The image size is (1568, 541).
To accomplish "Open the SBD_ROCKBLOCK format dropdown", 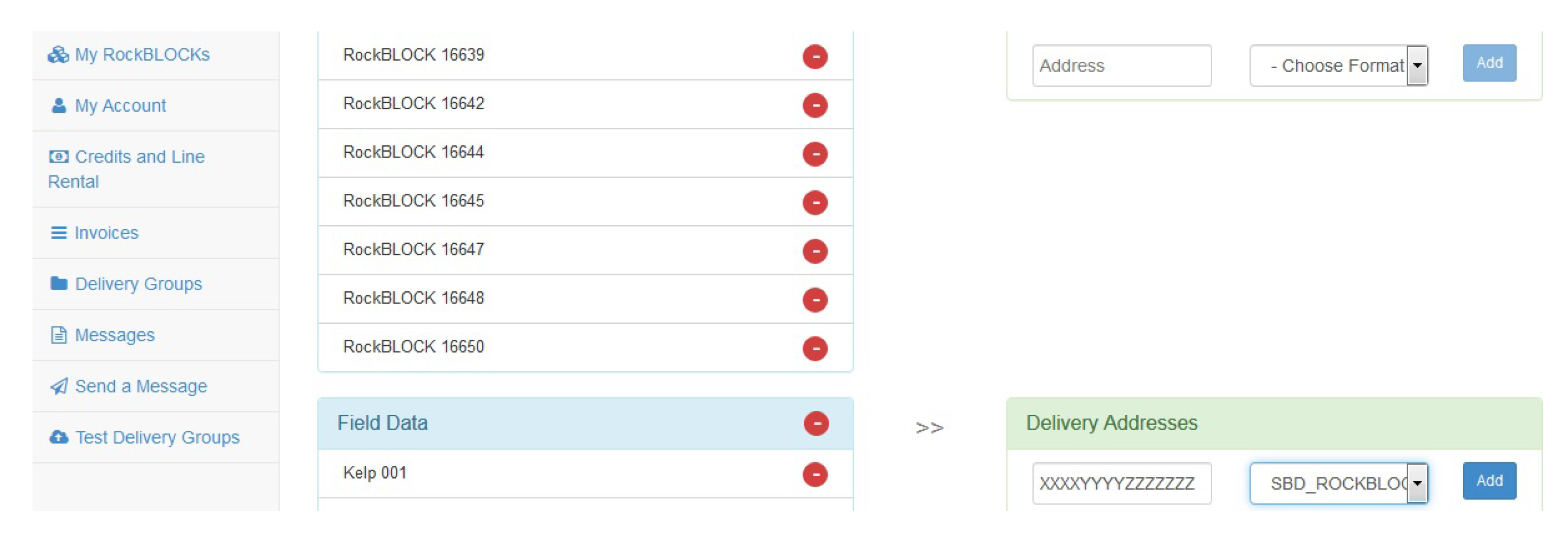I will point(1338,484).
